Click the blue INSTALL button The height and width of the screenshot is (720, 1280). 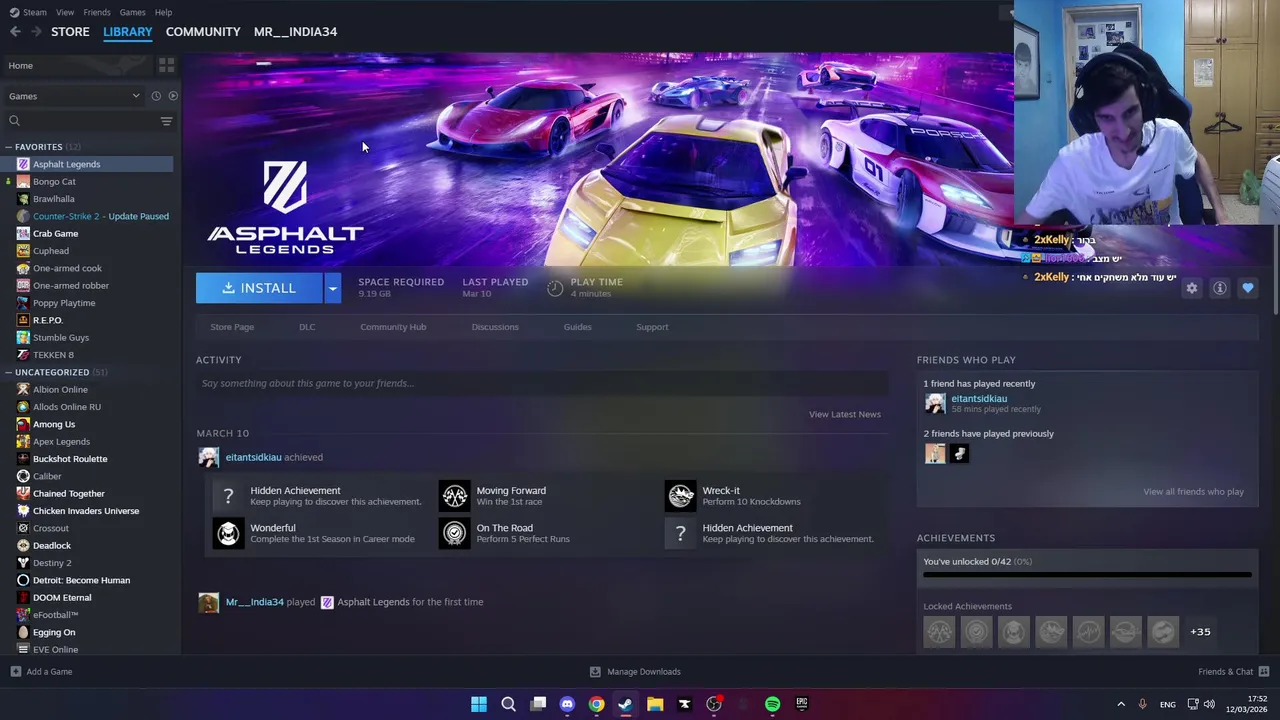point(259,288)
